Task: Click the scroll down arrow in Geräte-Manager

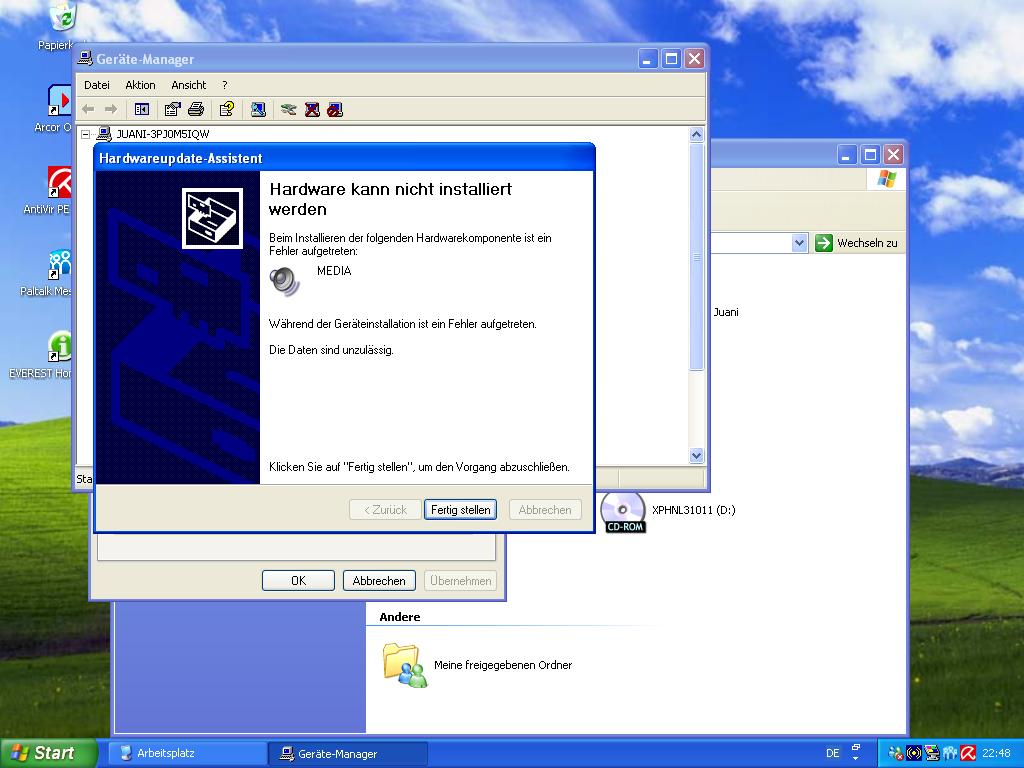Action: coord(696,455)
